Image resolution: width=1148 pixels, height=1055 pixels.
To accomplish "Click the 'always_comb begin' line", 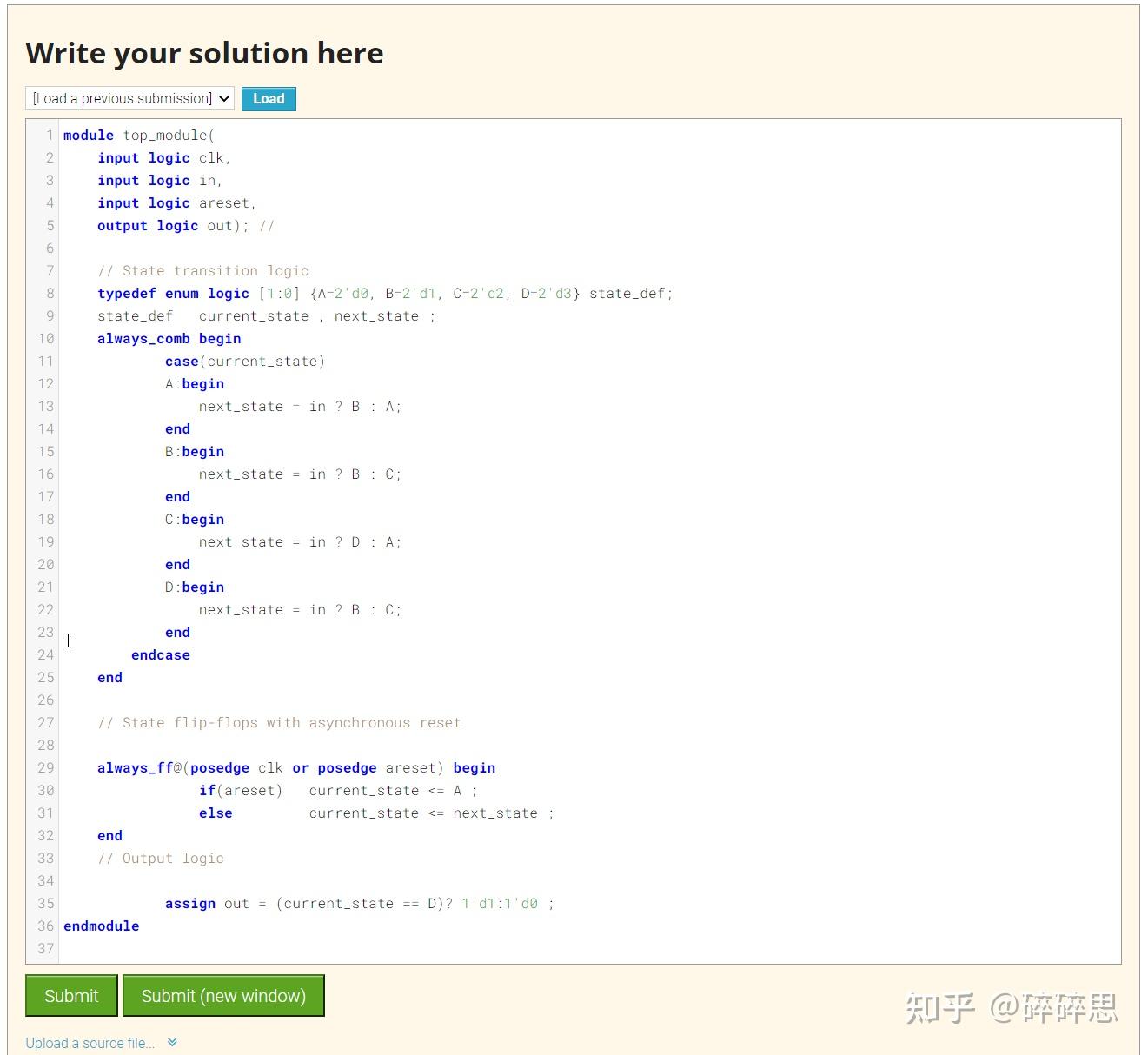I will pos(169,338).
